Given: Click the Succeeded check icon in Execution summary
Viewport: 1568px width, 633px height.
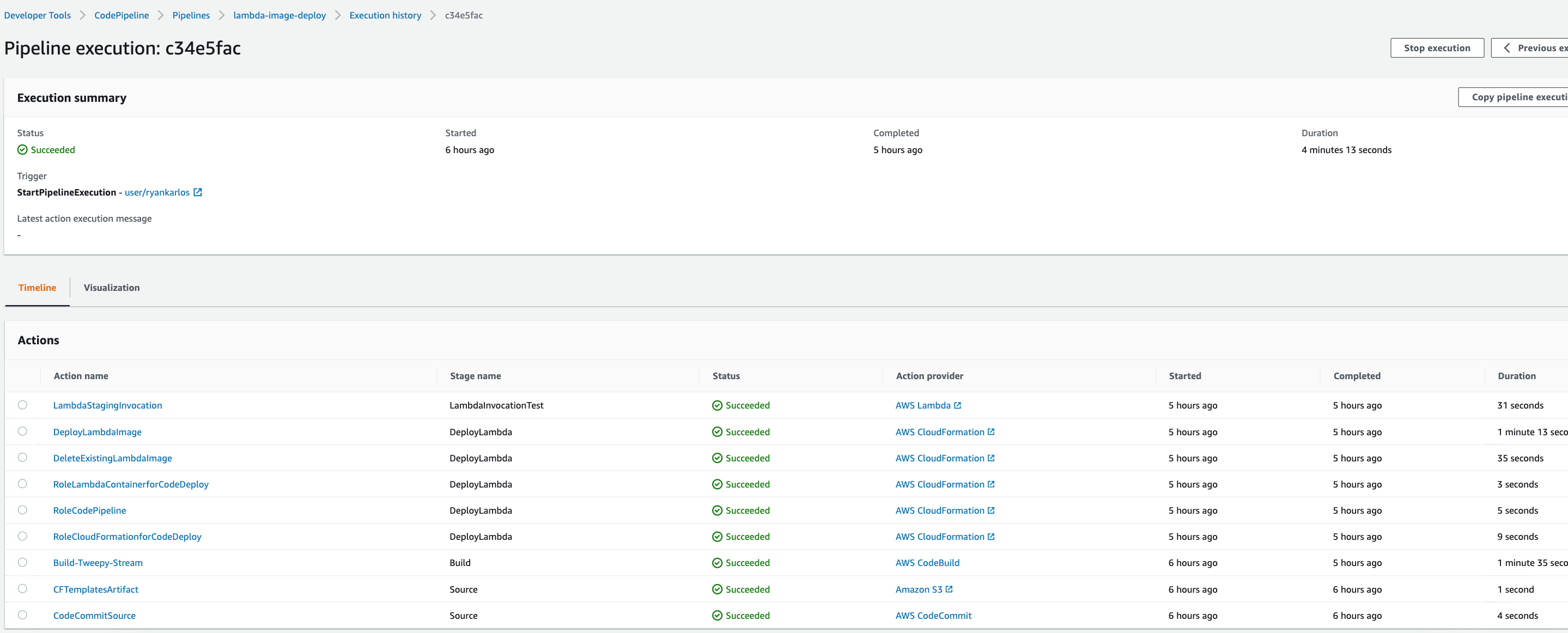Looking at the screenshot, I should [x=22, y=150].
